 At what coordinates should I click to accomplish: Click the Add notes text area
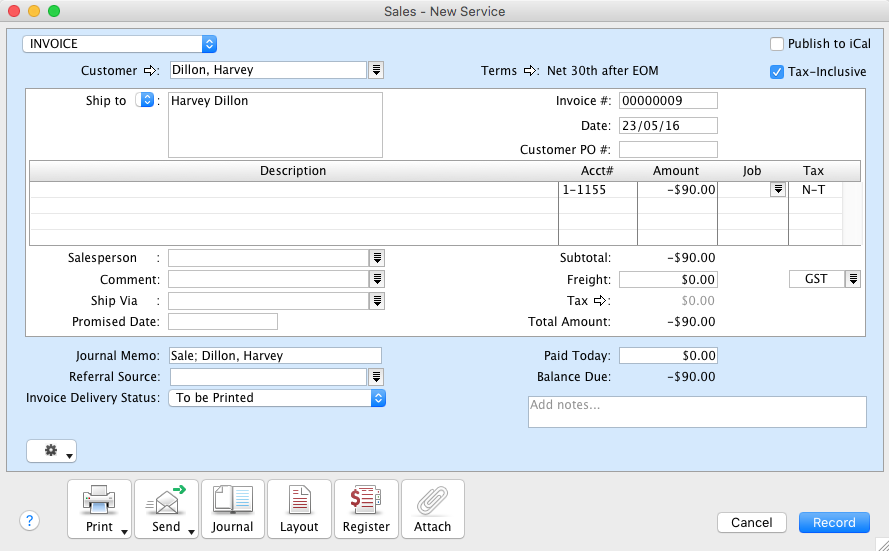tap(697, 412)
